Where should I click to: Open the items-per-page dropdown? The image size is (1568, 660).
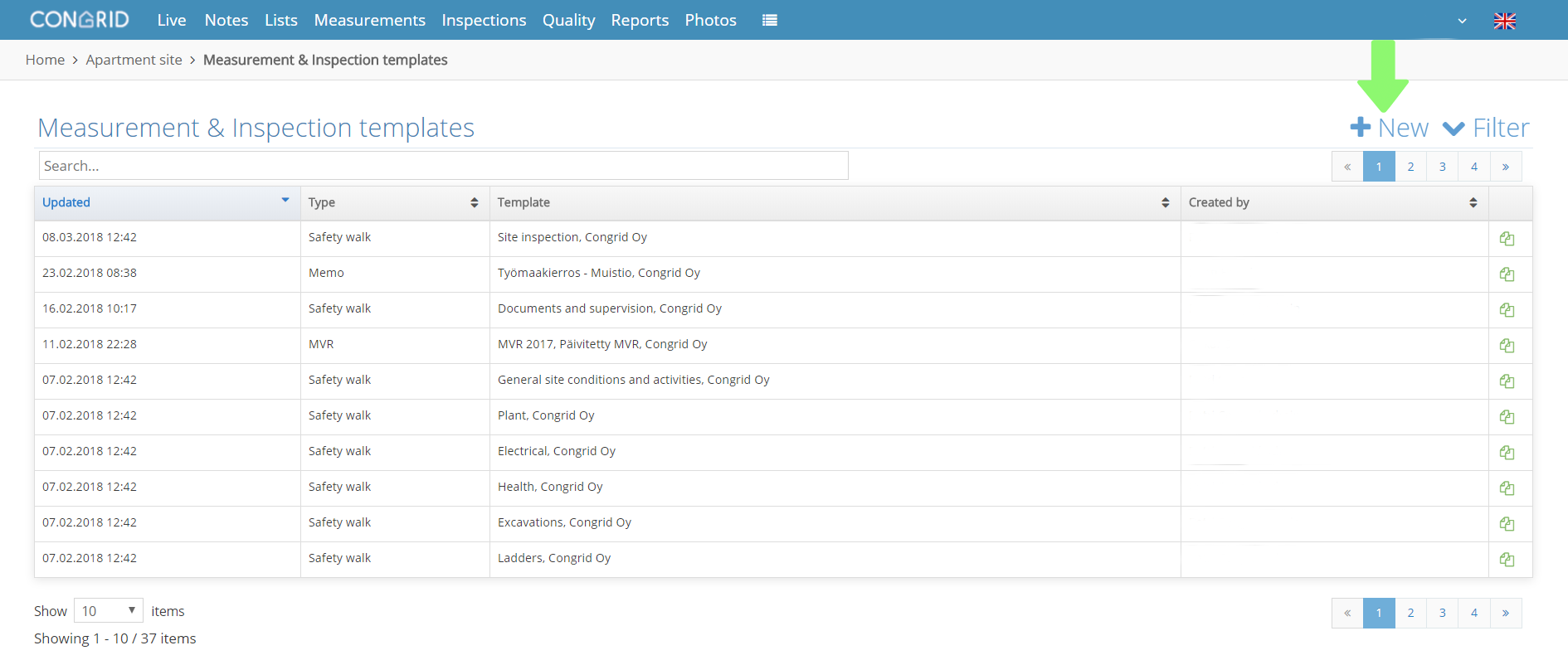tap(109, 611)
